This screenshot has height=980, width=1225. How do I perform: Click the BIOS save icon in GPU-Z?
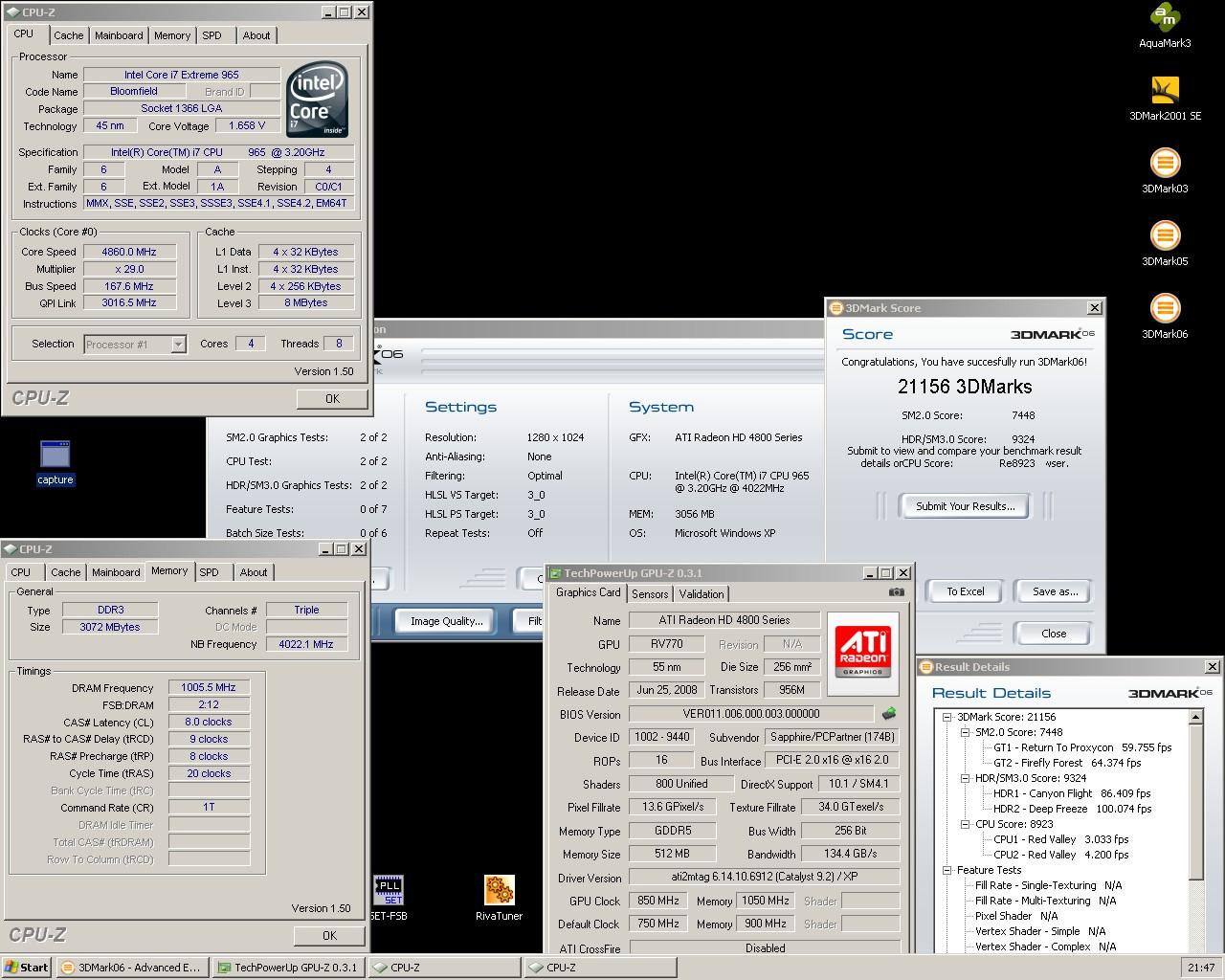point(889,714)
